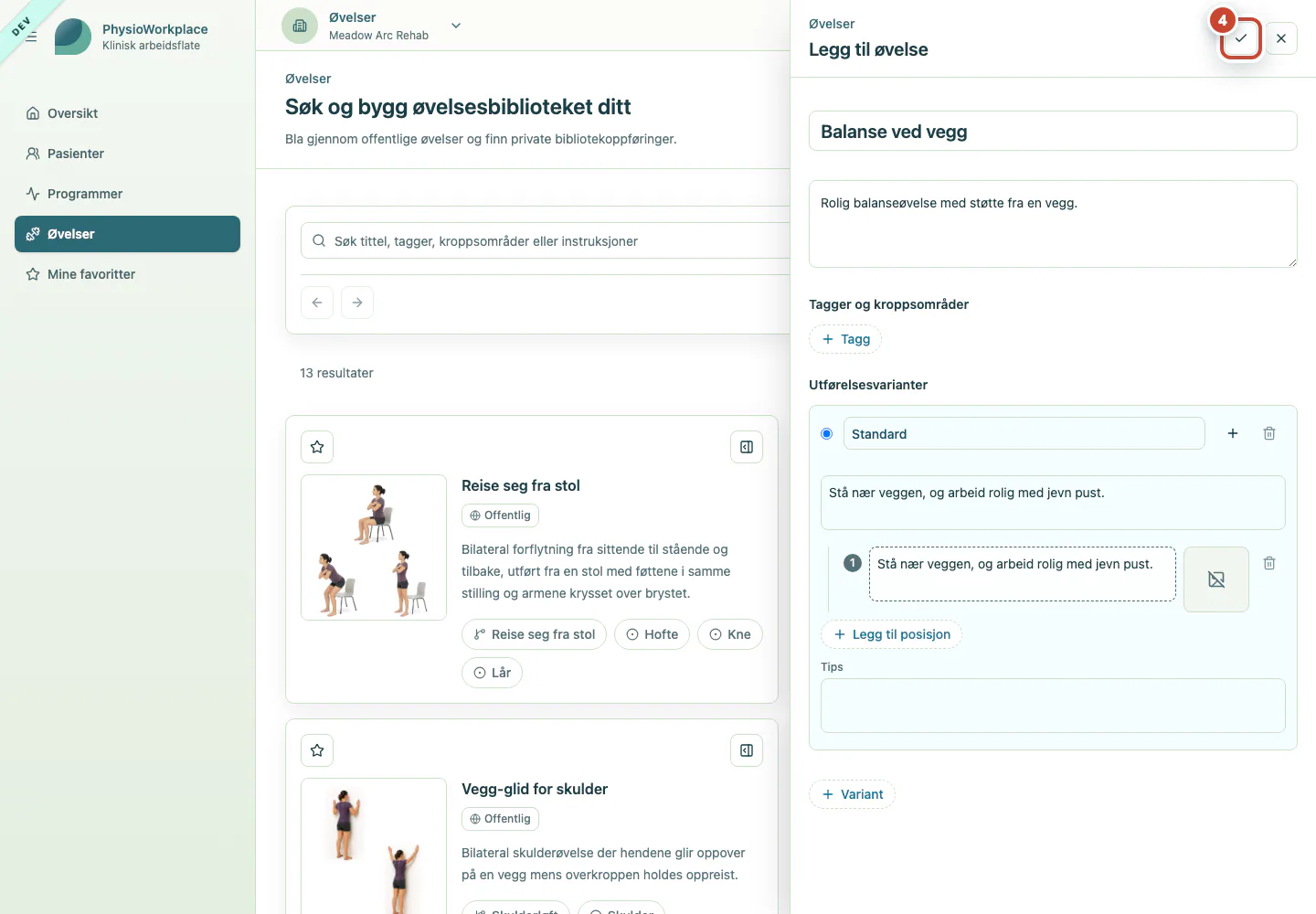Go to next results page arrow
The image size is (1316, 914).
click(x=357, y=303)
